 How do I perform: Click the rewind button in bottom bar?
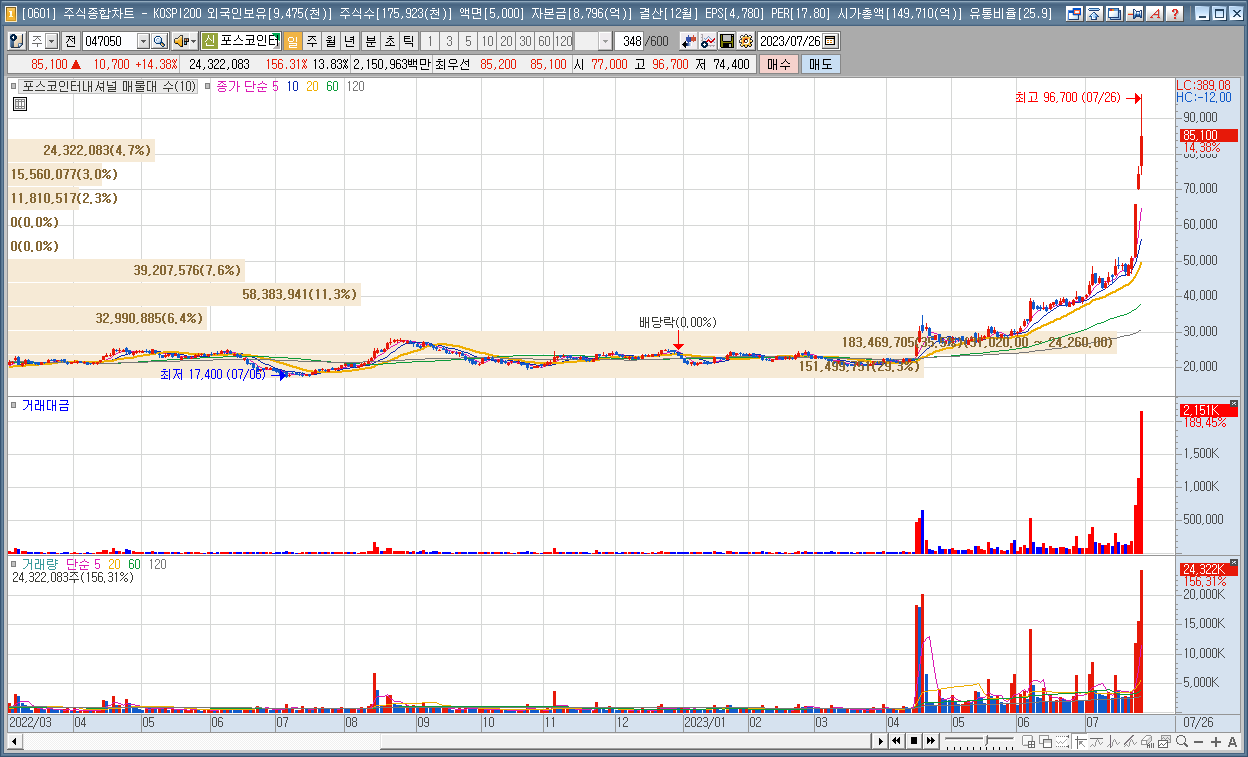tap(896, 741)
